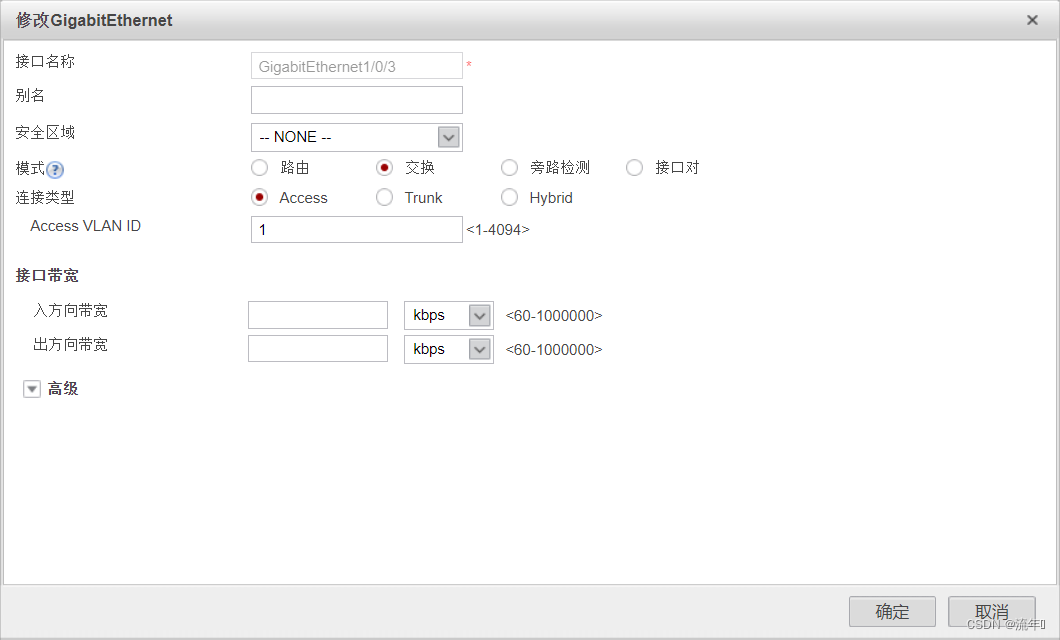Viewport: 1060px width, 640px height.
Task: Select 路由 mode radio button
Action: click(x=260, y=167)
